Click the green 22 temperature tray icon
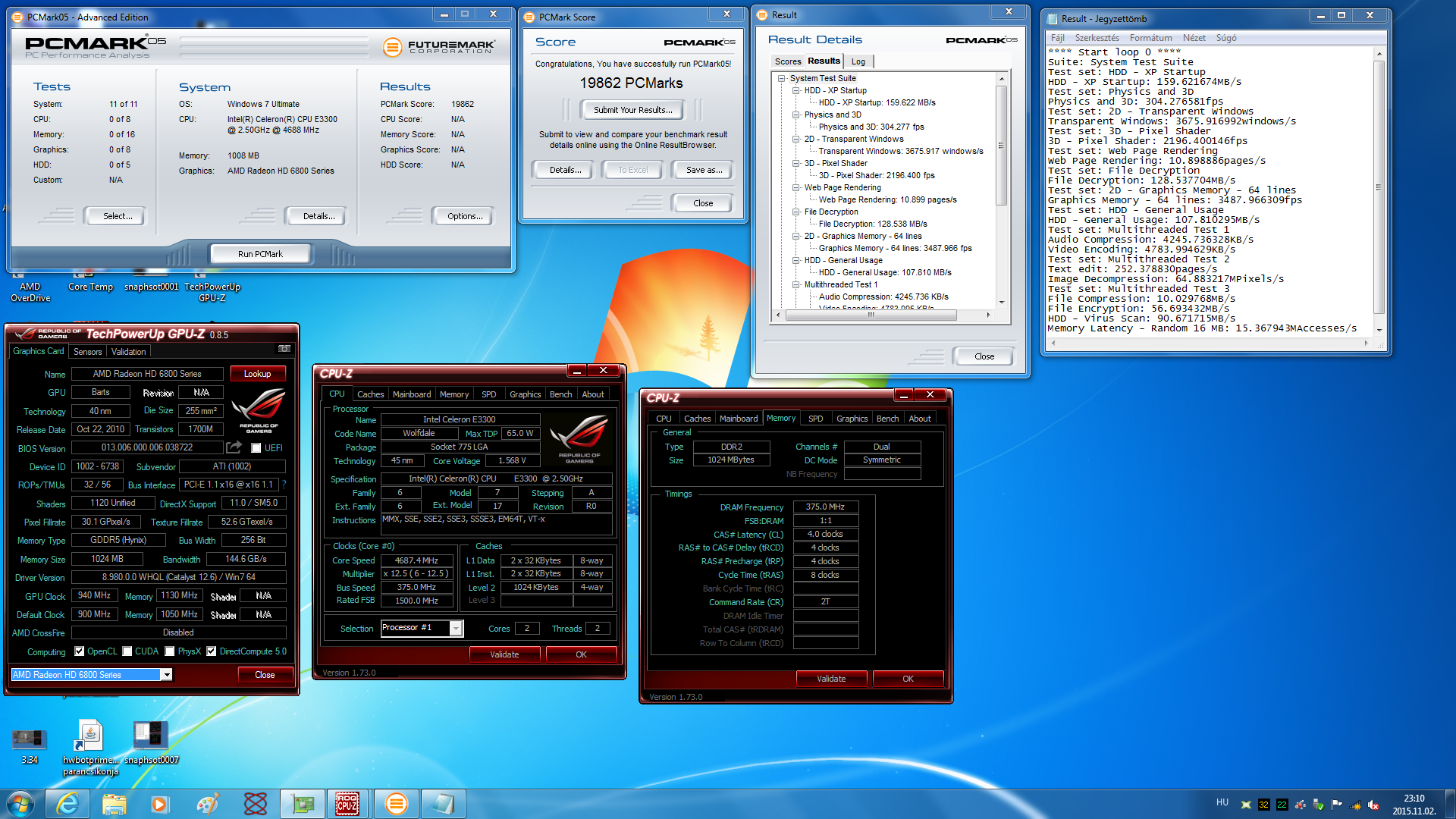The image size is (1456, 819). click(1282, 805)
